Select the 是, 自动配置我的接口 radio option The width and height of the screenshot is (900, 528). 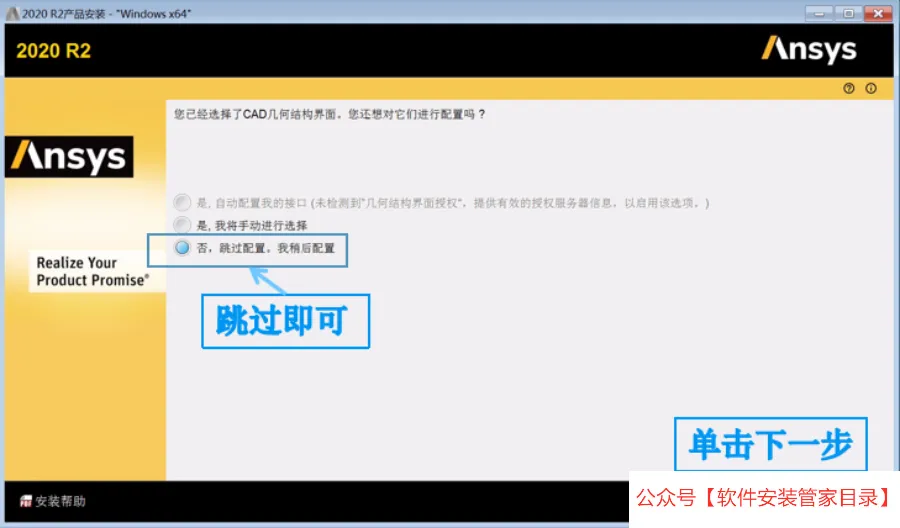183,203
